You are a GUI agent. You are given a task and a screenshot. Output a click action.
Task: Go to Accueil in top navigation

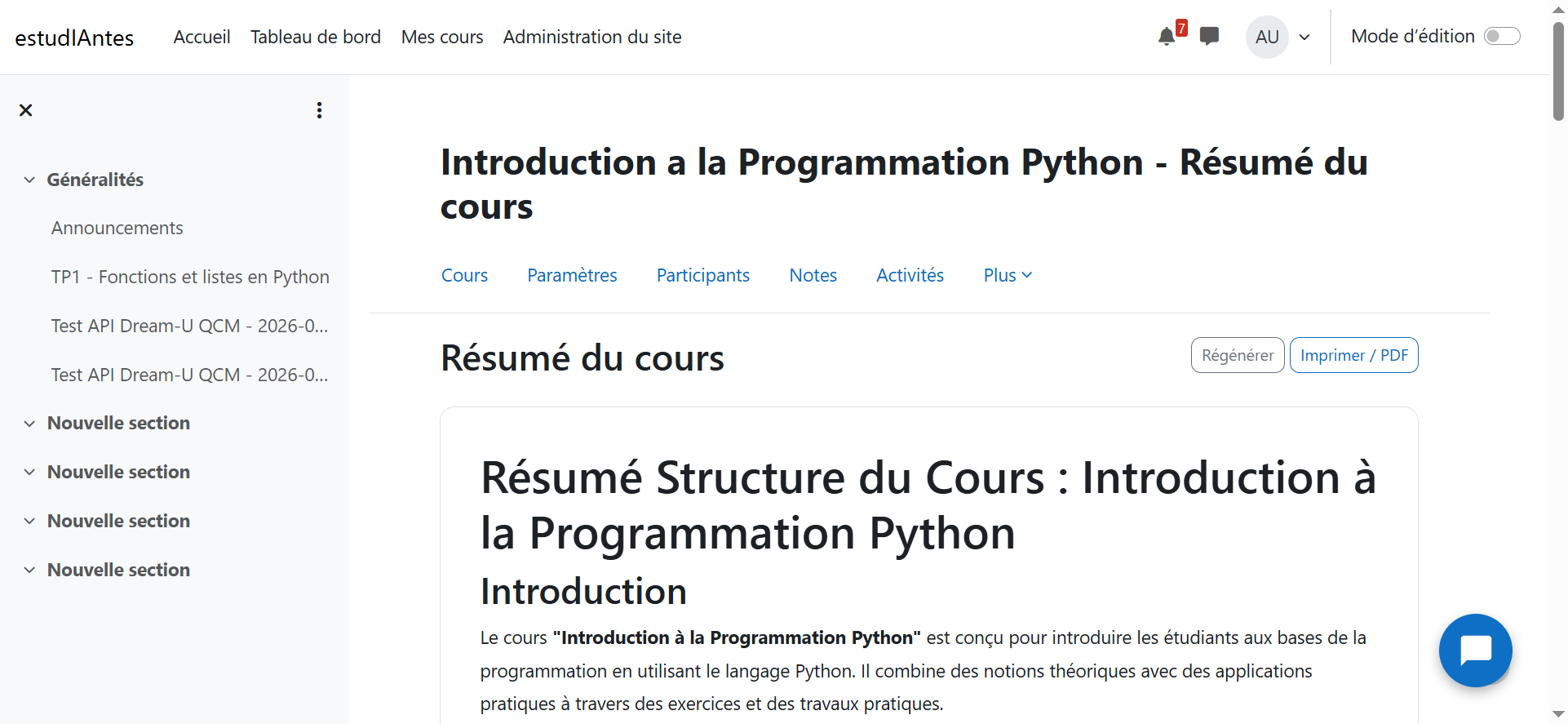point(202,37)
